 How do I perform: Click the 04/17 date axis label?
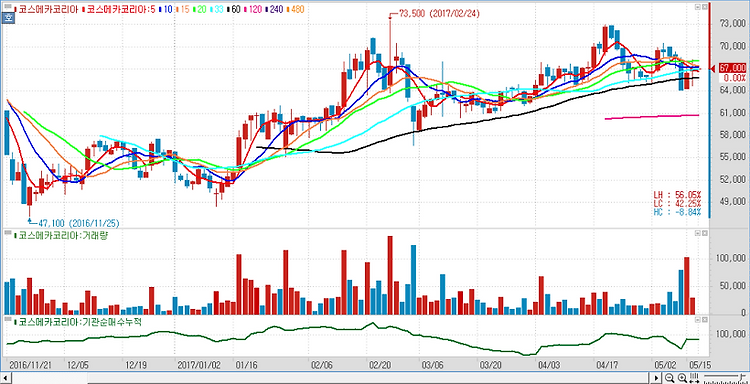pyautogui.click(x=607, y=364)
